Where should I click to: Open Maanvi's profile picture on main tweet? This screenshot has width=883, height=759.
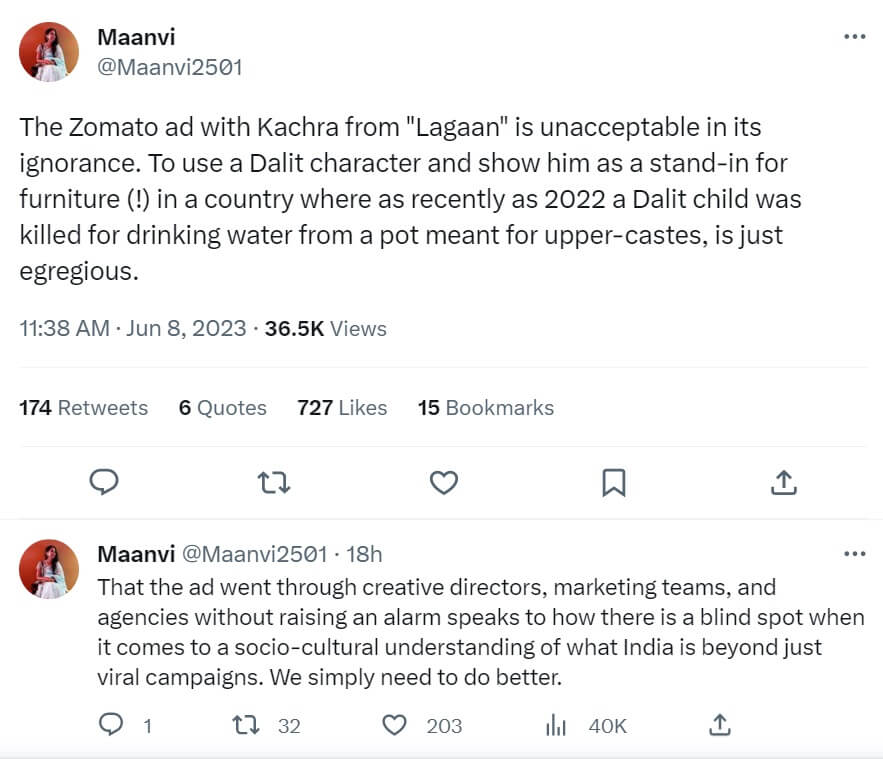48,52
